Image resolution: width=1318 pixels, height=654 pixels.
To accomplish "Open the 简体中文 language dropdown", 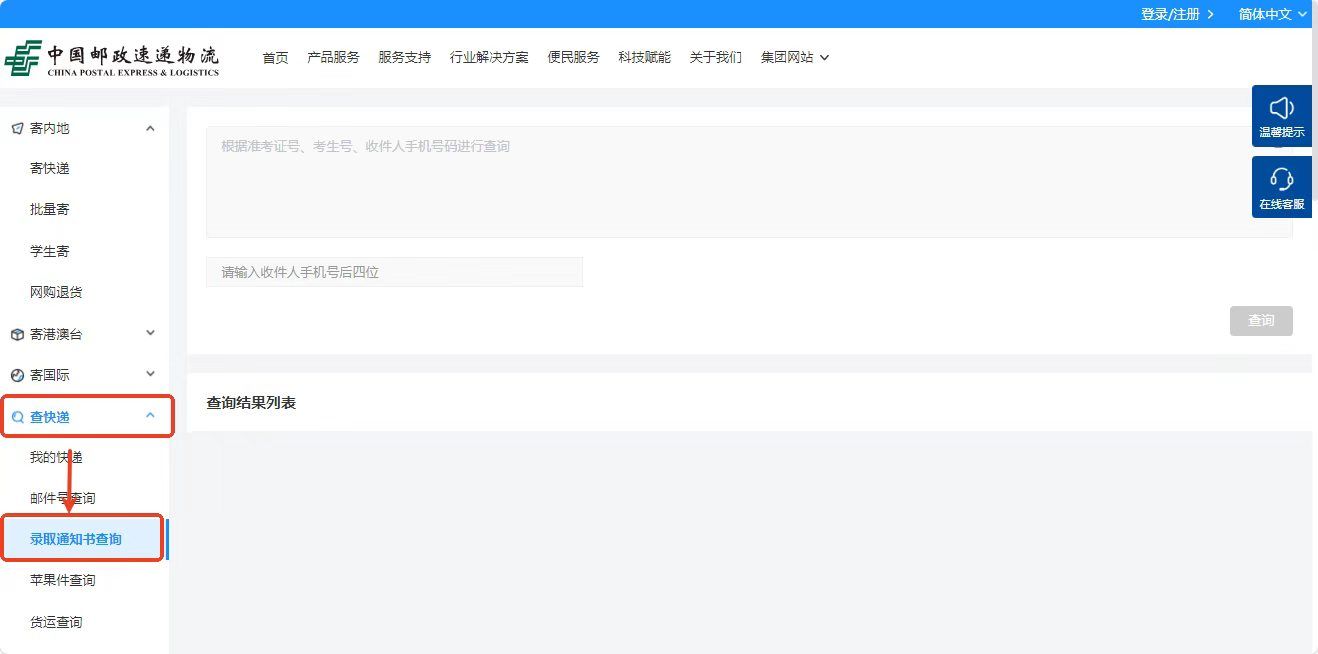I will click(1272, 14).
